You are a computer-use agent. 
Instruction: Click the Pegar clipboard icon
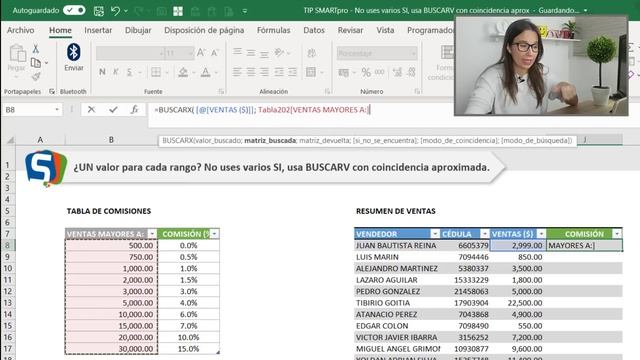[17, 53]
